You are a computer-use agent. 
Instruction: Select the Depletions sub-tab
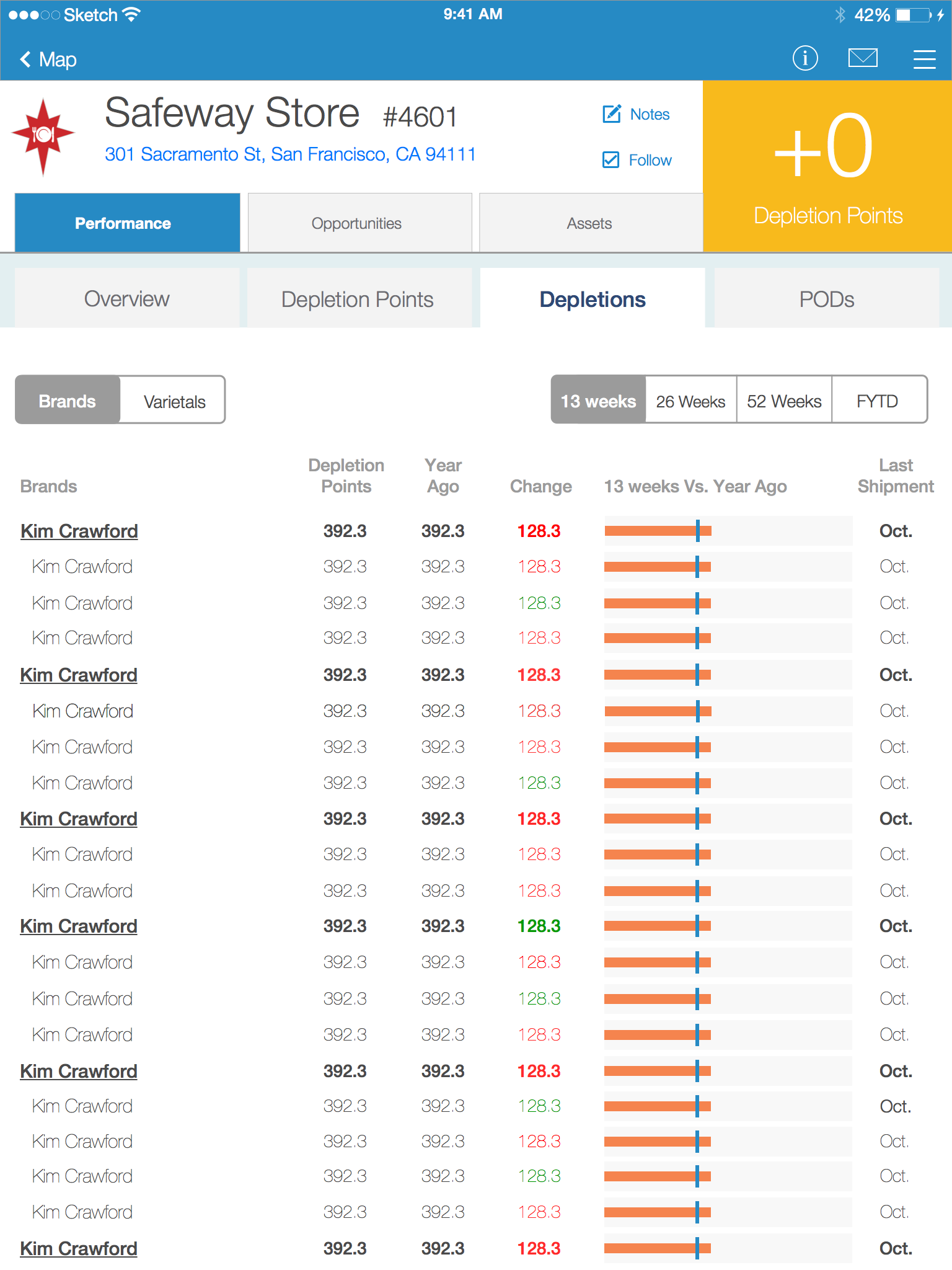pos(593,298)
